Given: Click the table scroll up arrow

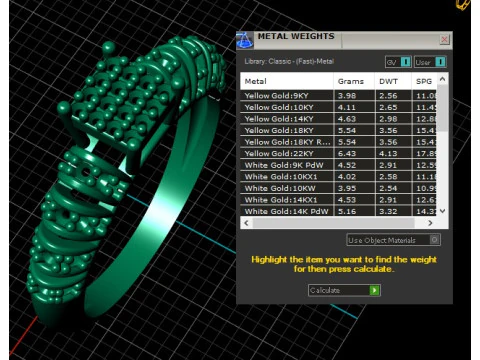Looking at the screenshot, I should click(x=442, y=79).
